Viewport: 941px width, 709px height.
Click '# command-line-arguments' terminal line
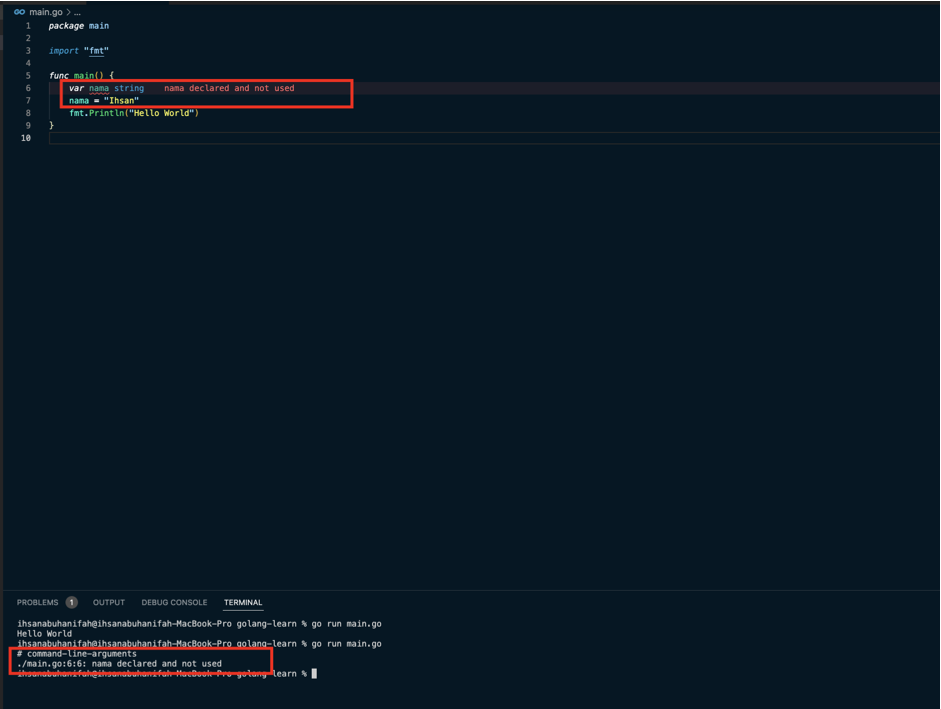[x=77, y=654]
